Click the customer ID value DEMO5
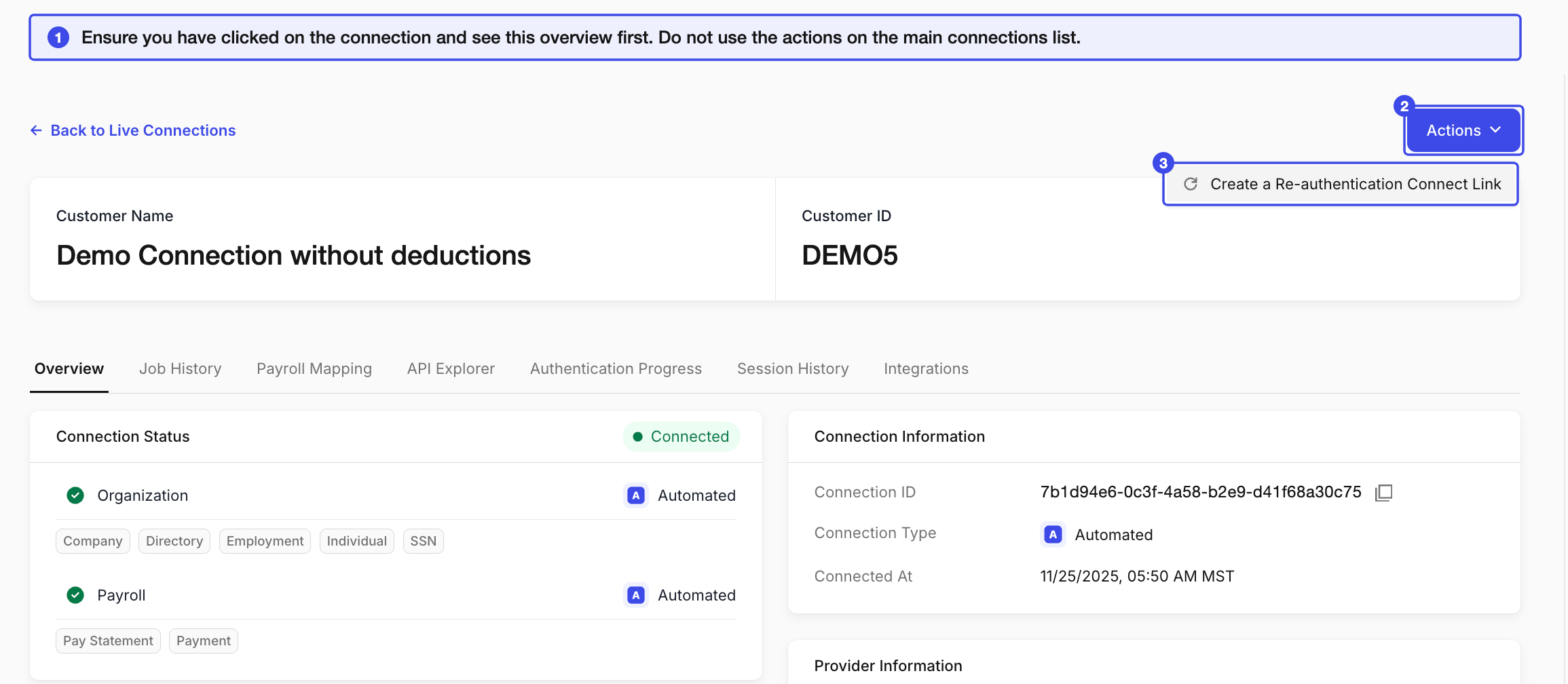This screenshot has height=684, width=1568. tap(850, 256)
